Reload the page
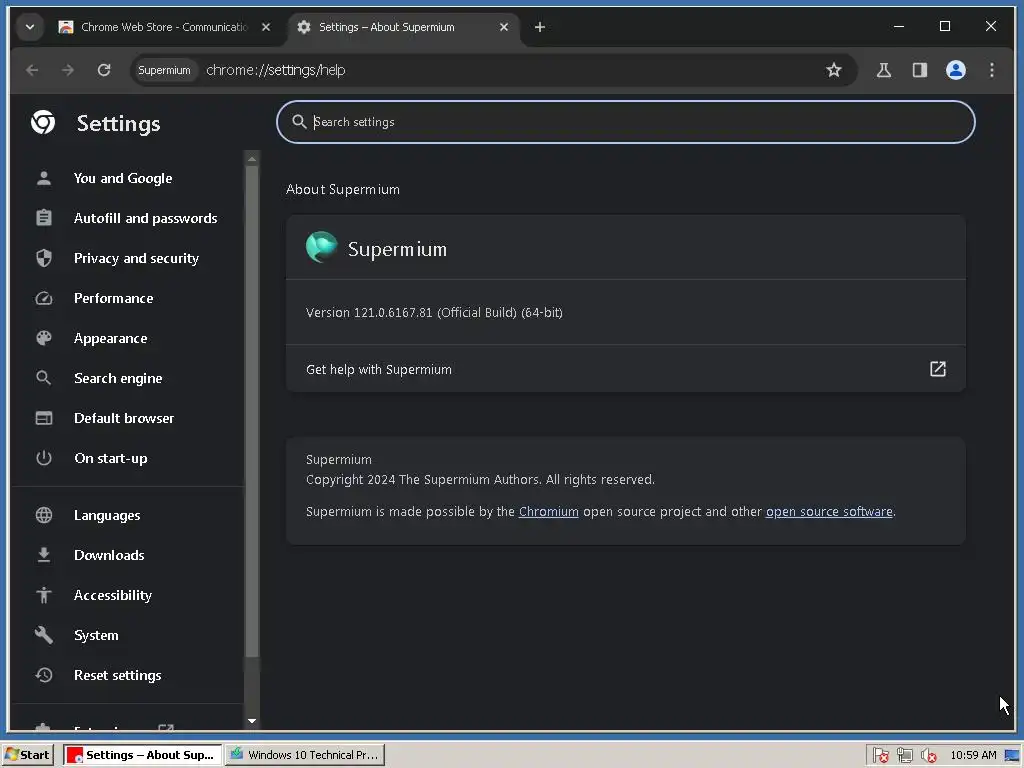 click(104, 70)
